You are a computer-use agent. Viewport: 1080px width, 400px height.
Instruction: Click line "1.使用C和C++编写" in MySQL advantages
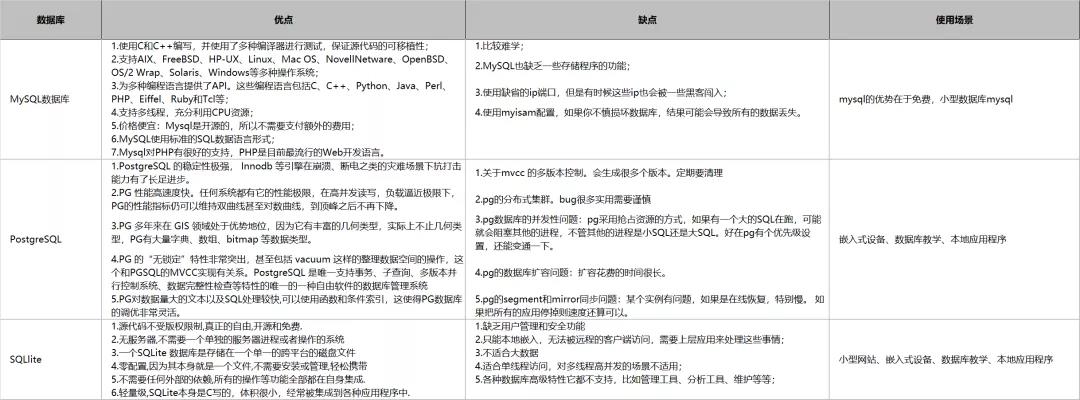[x=269, y=46]
